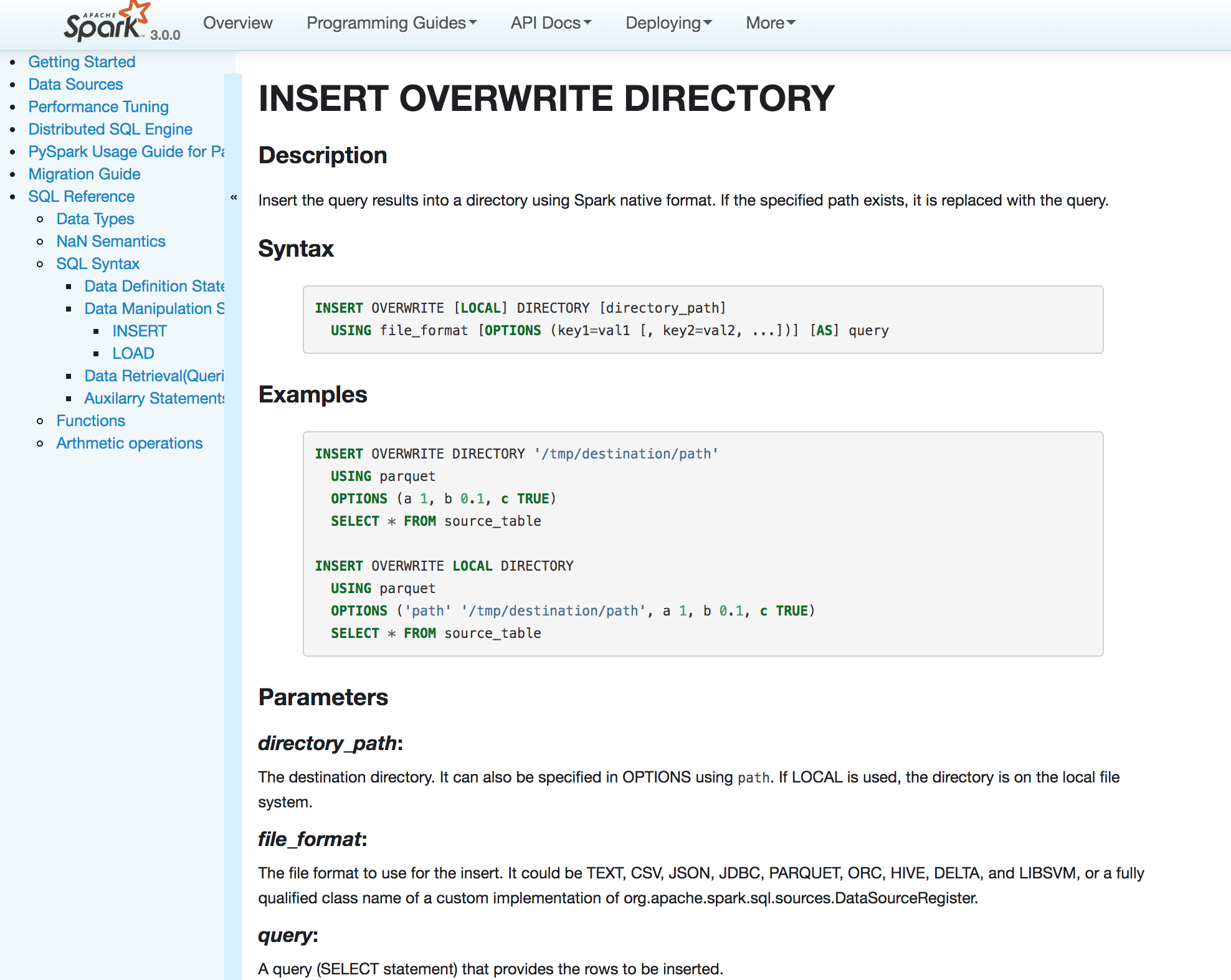Go to Distributed SQL Engine
The height and width of the screenshot is (980, 1231).
click(x=110, y=129)
